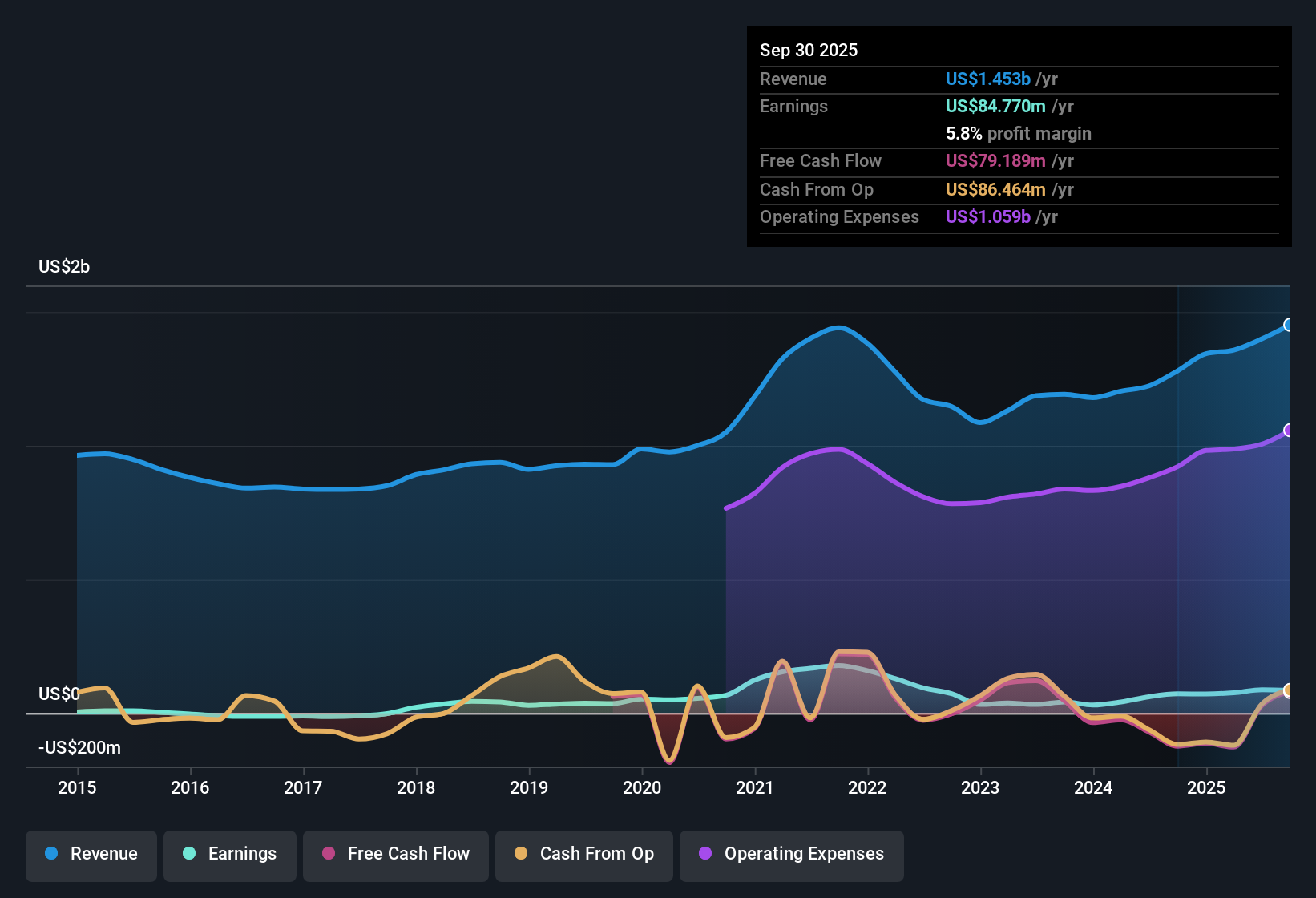Click the US$2b axis gridline label
Viewport: 1316px width, 898px height.
point(63,266)
